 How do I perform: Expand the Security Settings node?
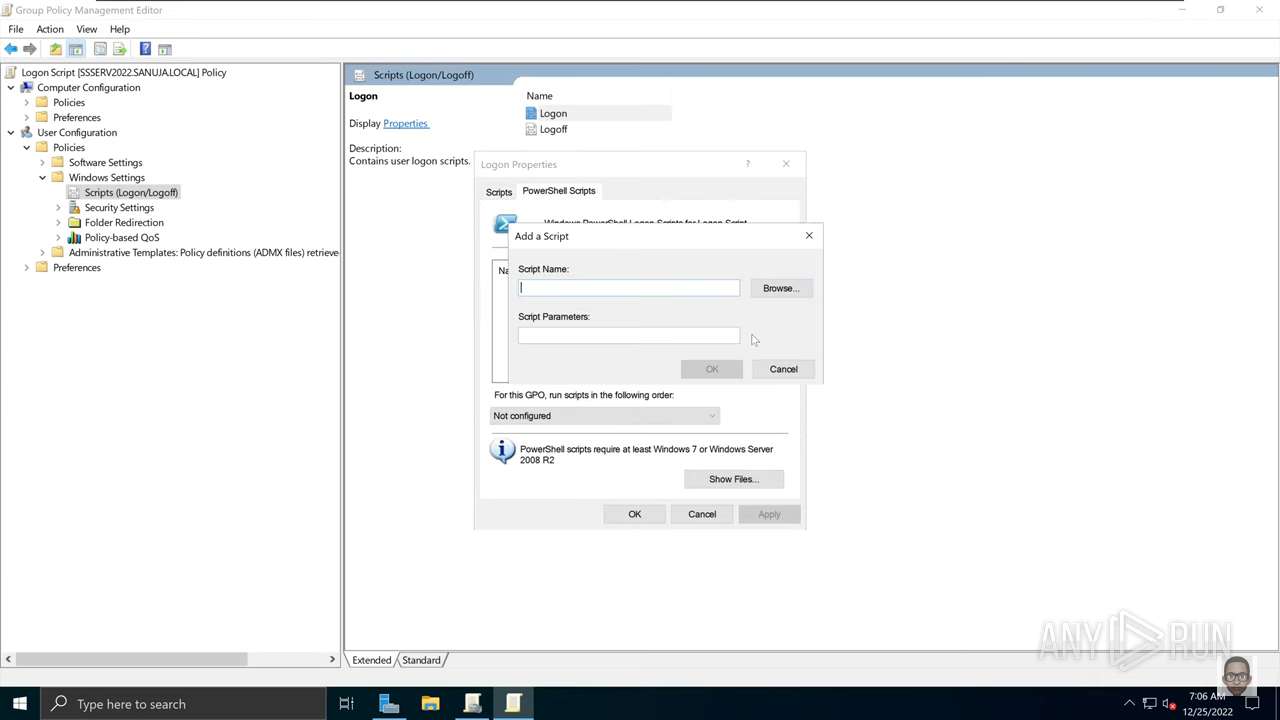(59, 207)
